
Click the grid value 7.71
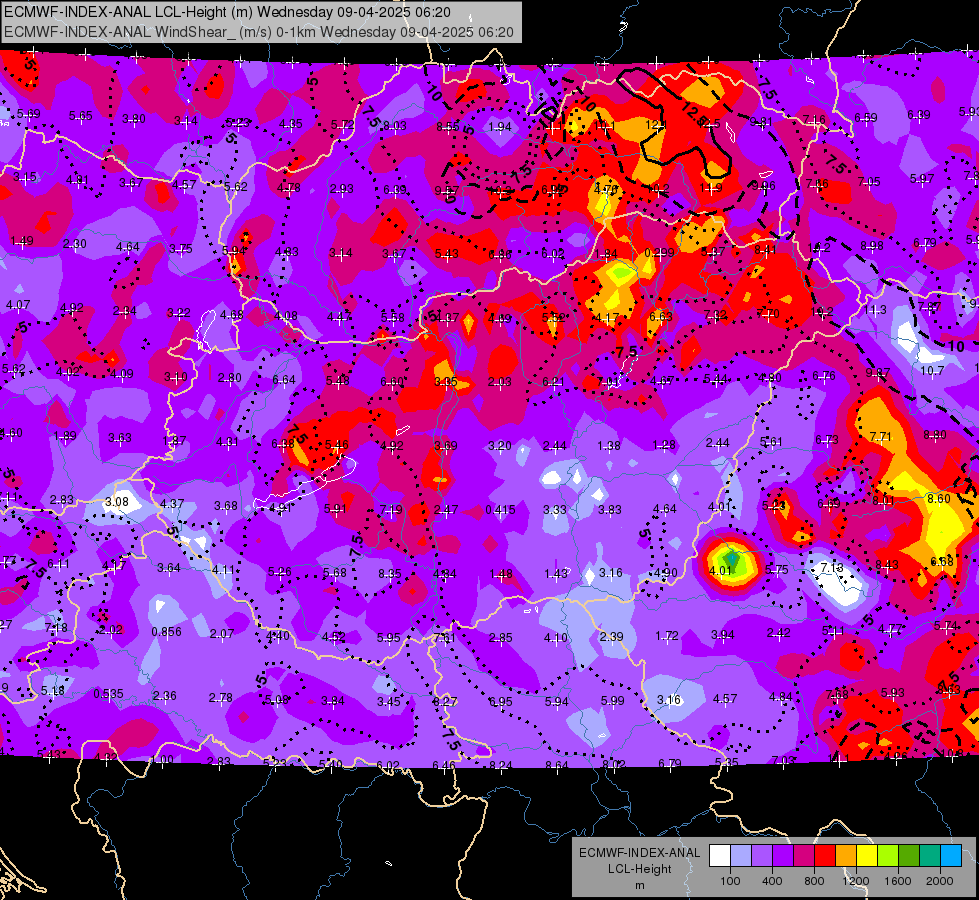click(x=880, y=437)
